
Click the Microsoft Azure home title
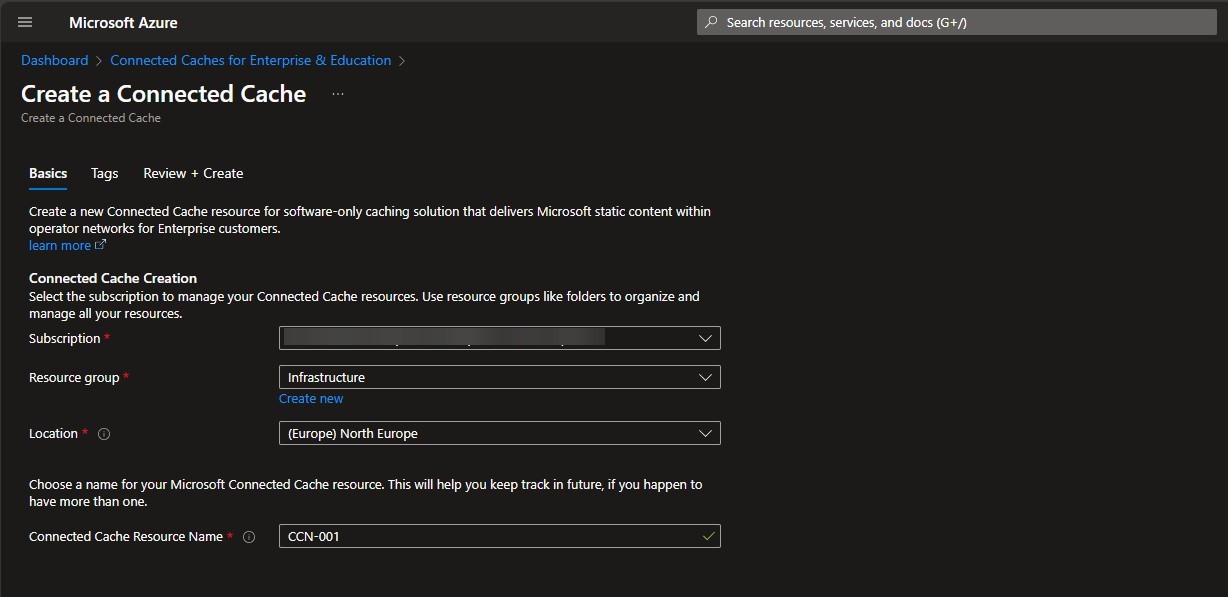click(x=123, y=22)
